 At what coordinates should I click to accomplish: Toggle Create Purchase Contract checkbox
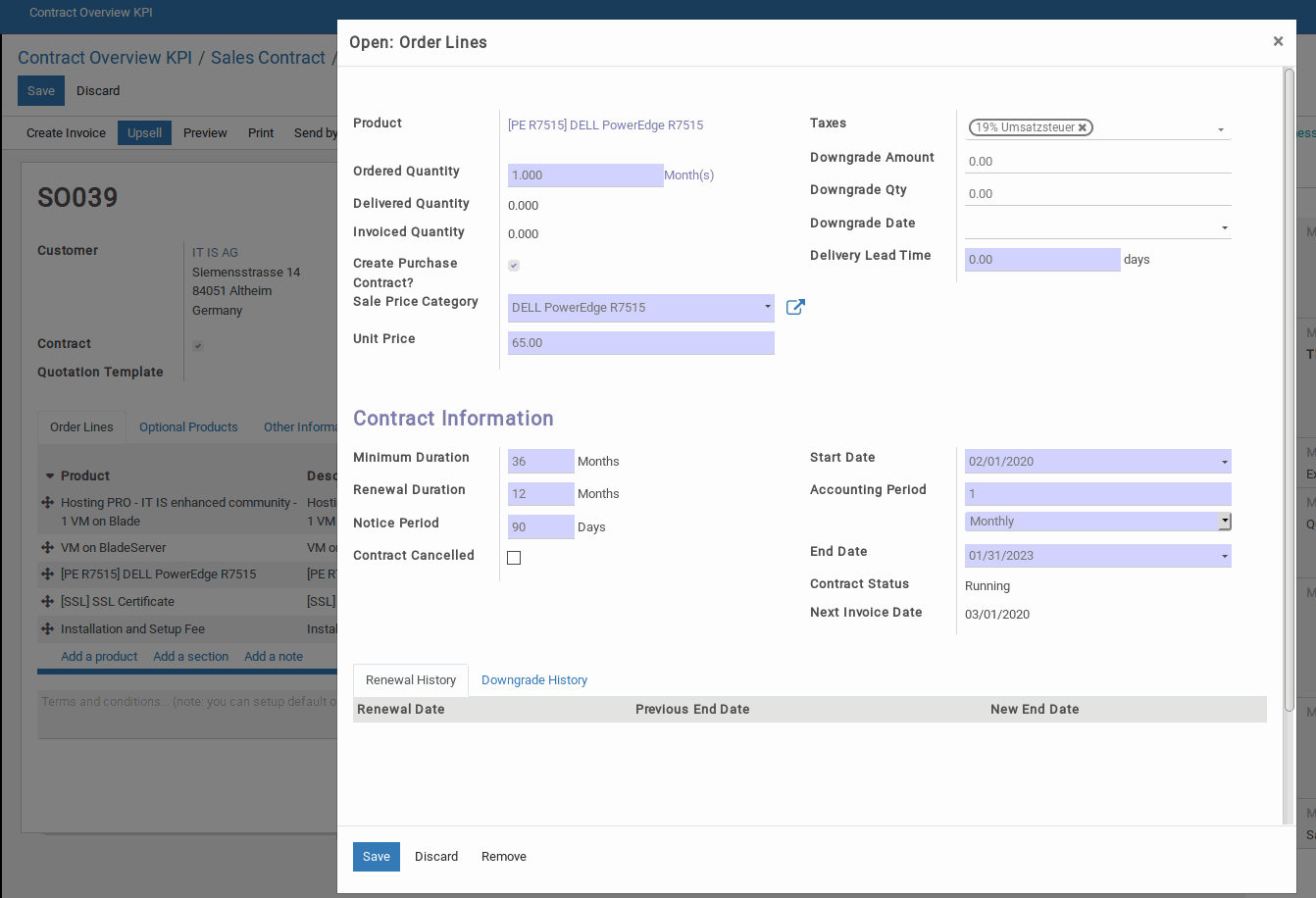click(x=514, y=266)
